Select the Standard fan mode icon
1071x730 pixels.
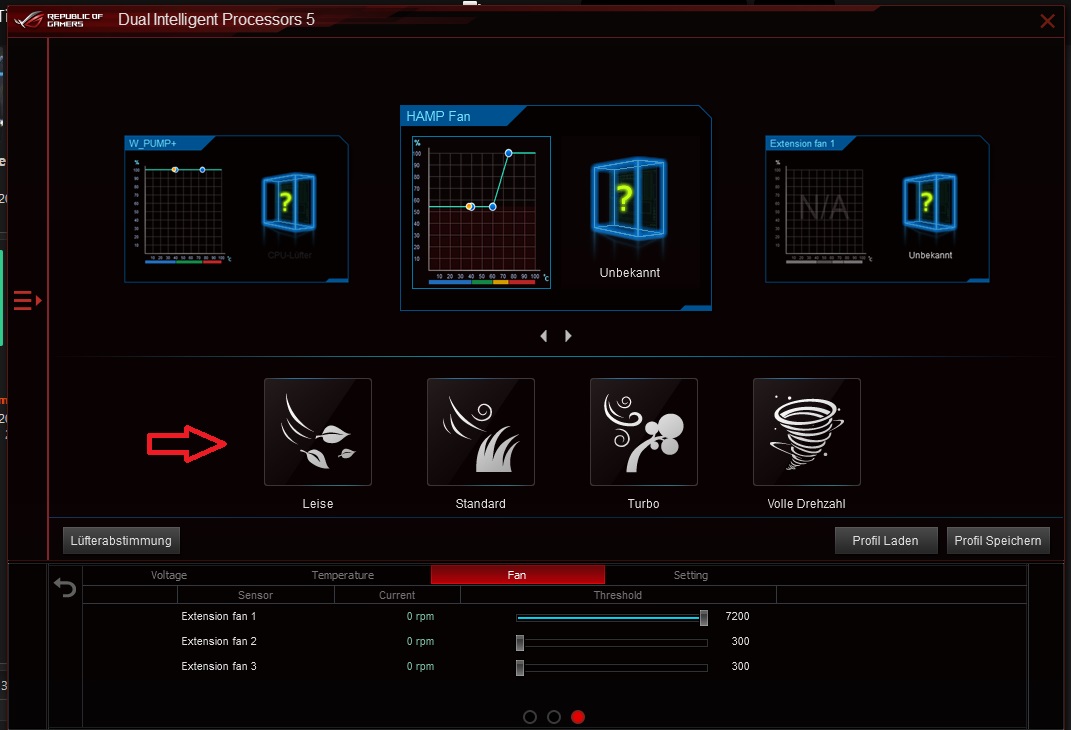481,432
